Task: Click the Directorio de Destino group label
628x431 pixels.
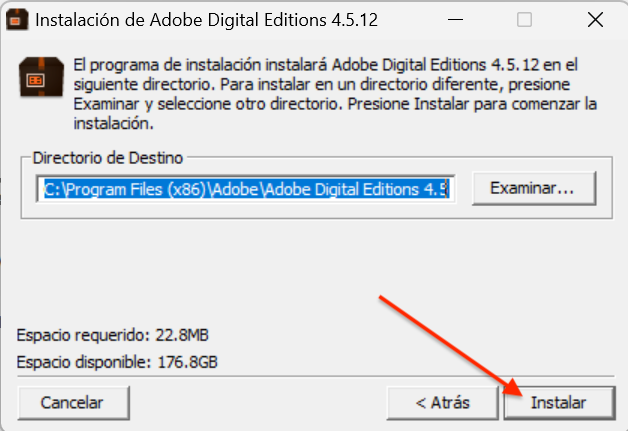Action: [108, 158]
